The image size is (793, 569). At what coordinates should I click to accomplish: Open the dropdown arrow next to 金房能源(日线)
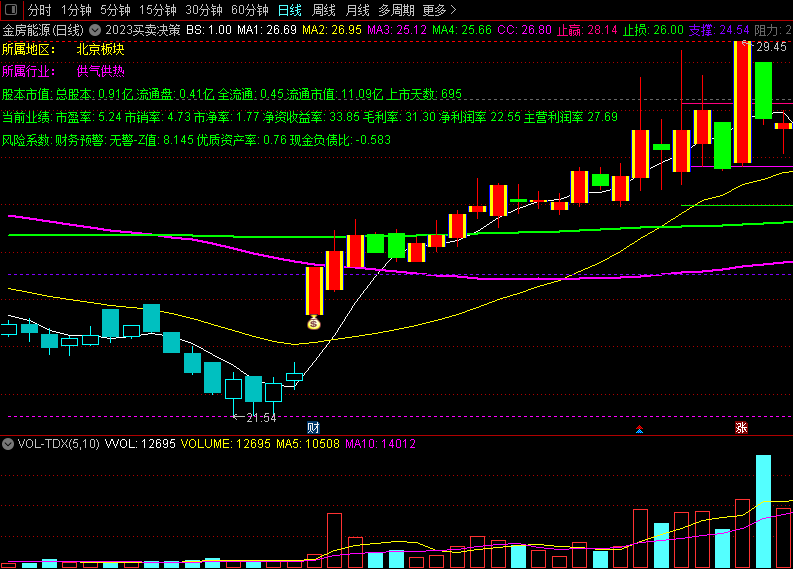pyautogui.click(x=95, y=30)
